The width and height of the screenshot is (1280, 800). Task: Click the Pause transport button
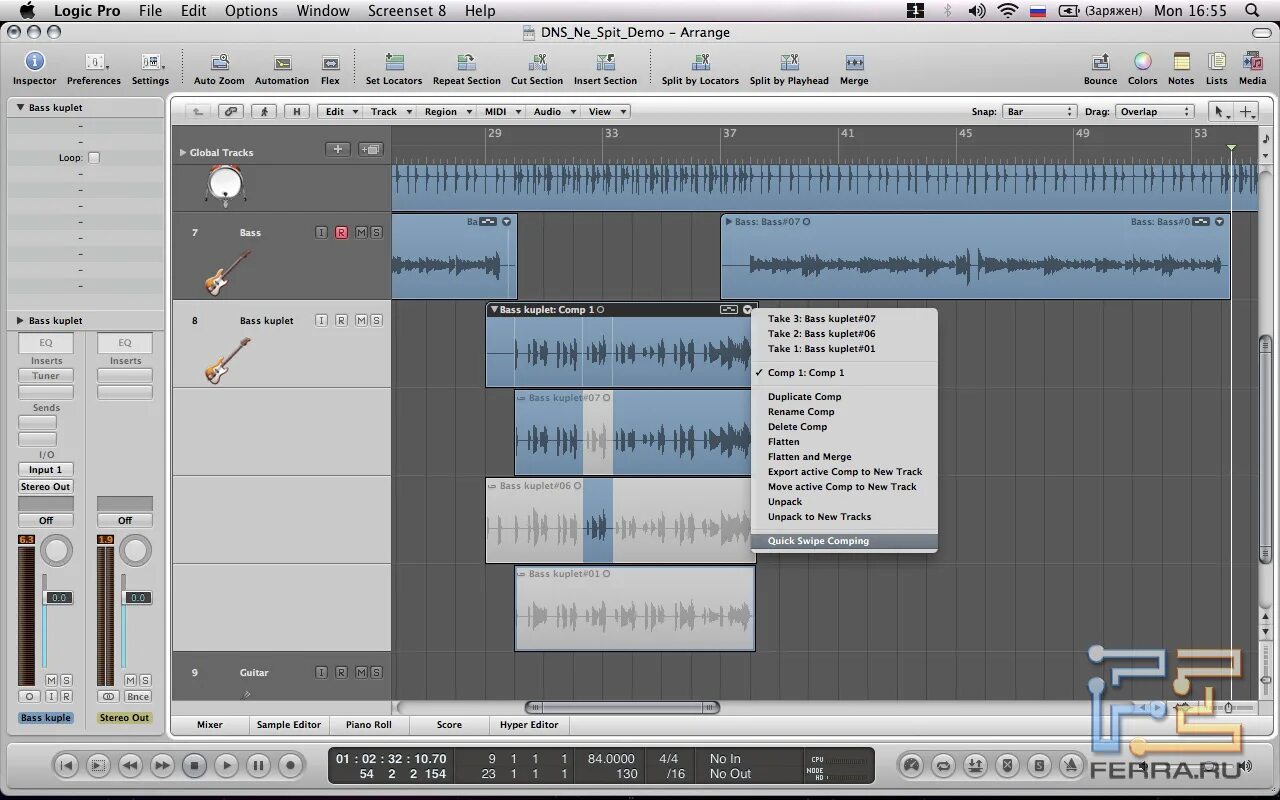click(x=258, y=766)
